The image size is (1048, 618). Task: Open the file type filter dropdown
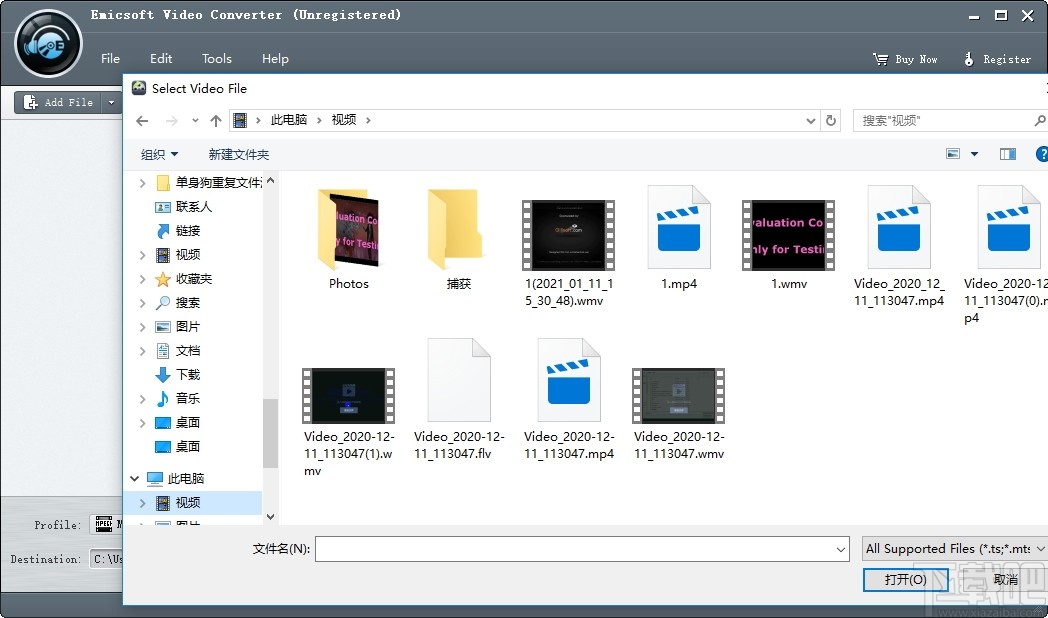(x=952, y=548)
